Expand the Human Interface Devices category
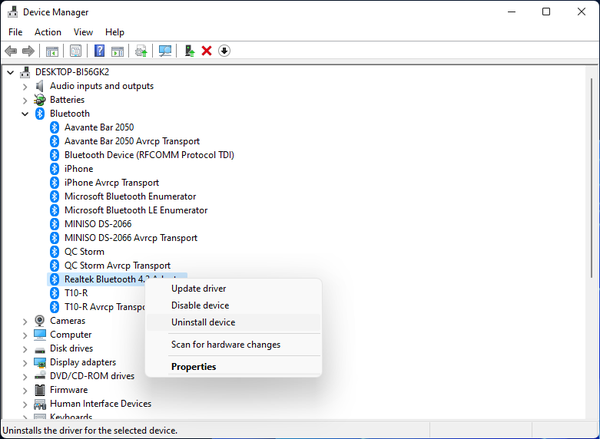The image size is (600, 439). click(x=25, y=404)
